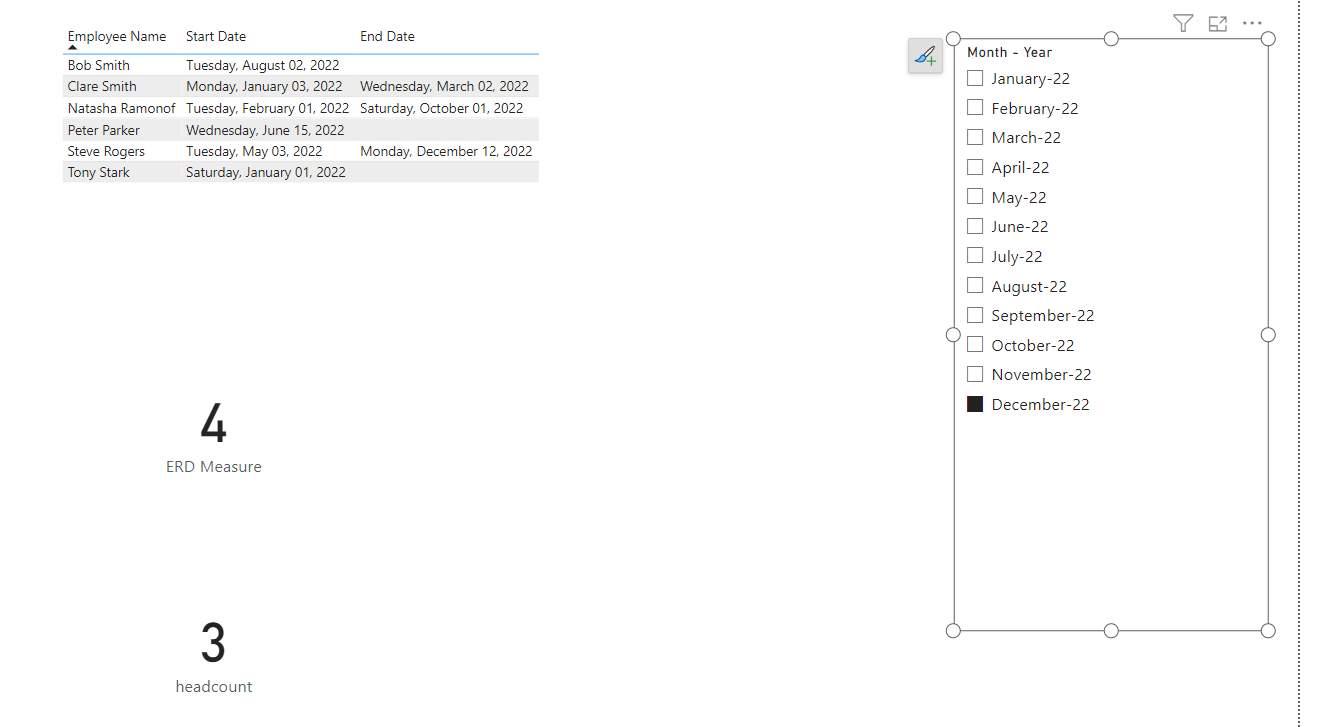
Task: Tick the June-22 checkbox
Action: click(975, 226)
